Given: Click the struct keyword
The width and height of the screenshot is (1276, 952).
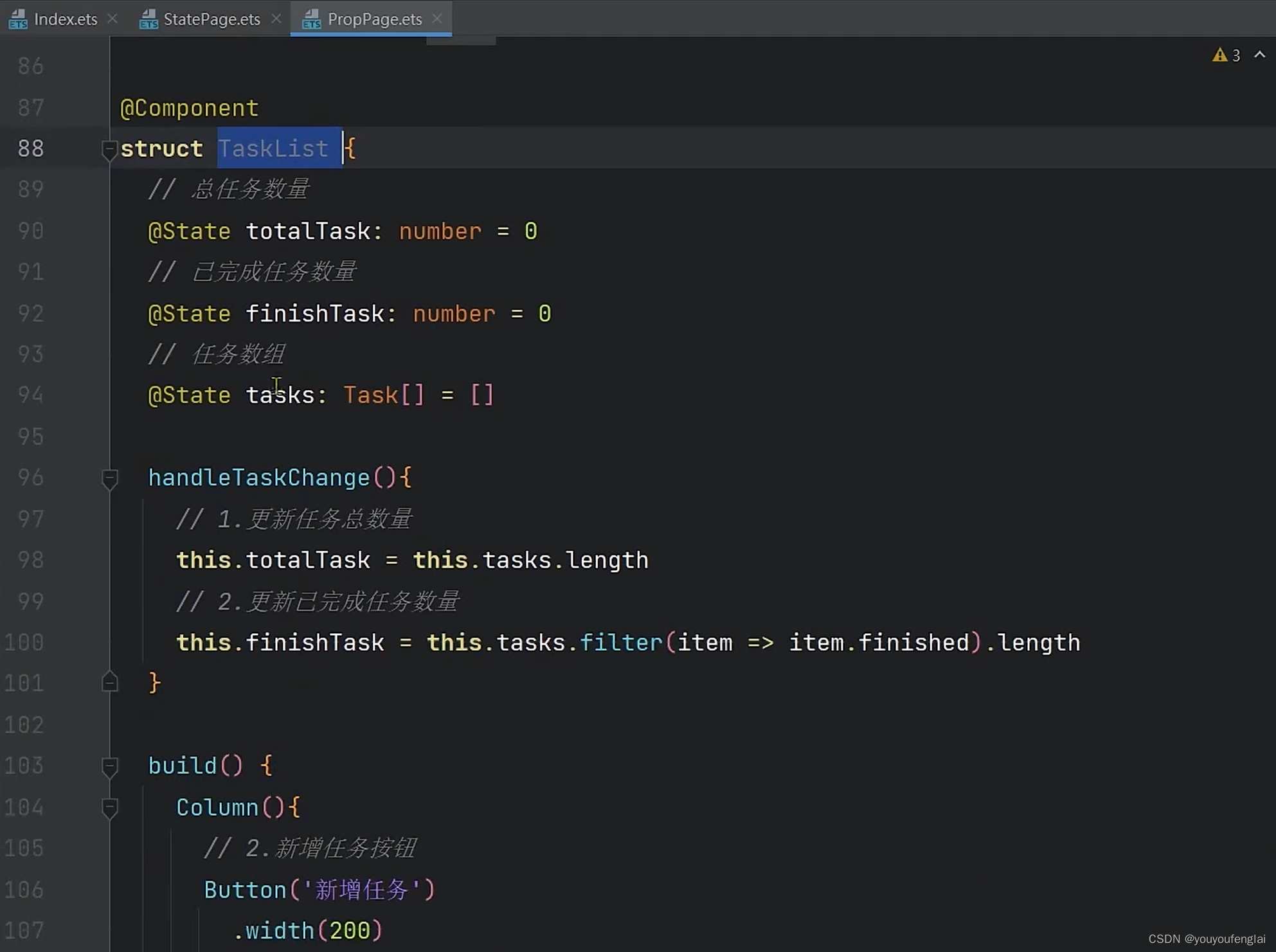Looking at the screenshot, I should pos(161,148).
